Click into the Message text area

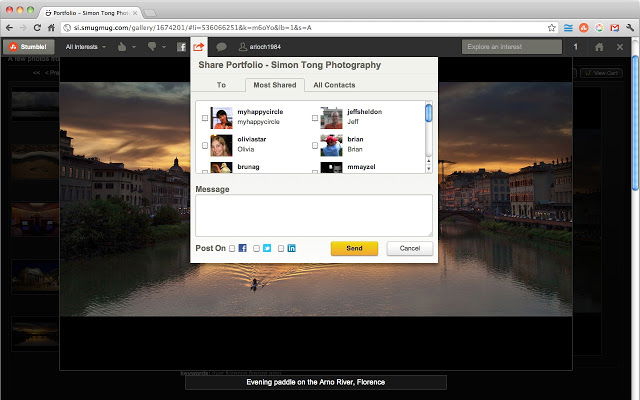coord(314,215)
